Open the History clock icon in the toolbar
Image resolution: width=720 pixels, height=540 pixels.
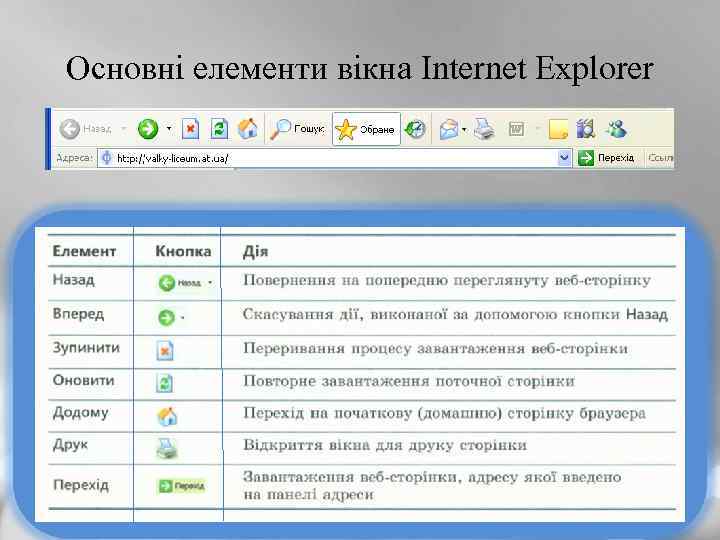[x=415, y=129]
